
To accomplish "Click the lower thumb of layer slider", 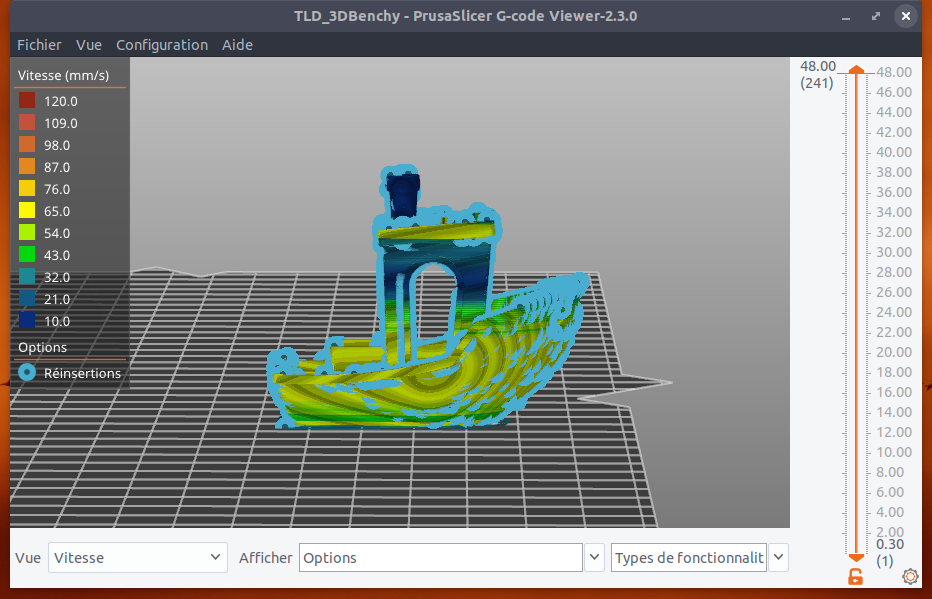I will 856,557.
